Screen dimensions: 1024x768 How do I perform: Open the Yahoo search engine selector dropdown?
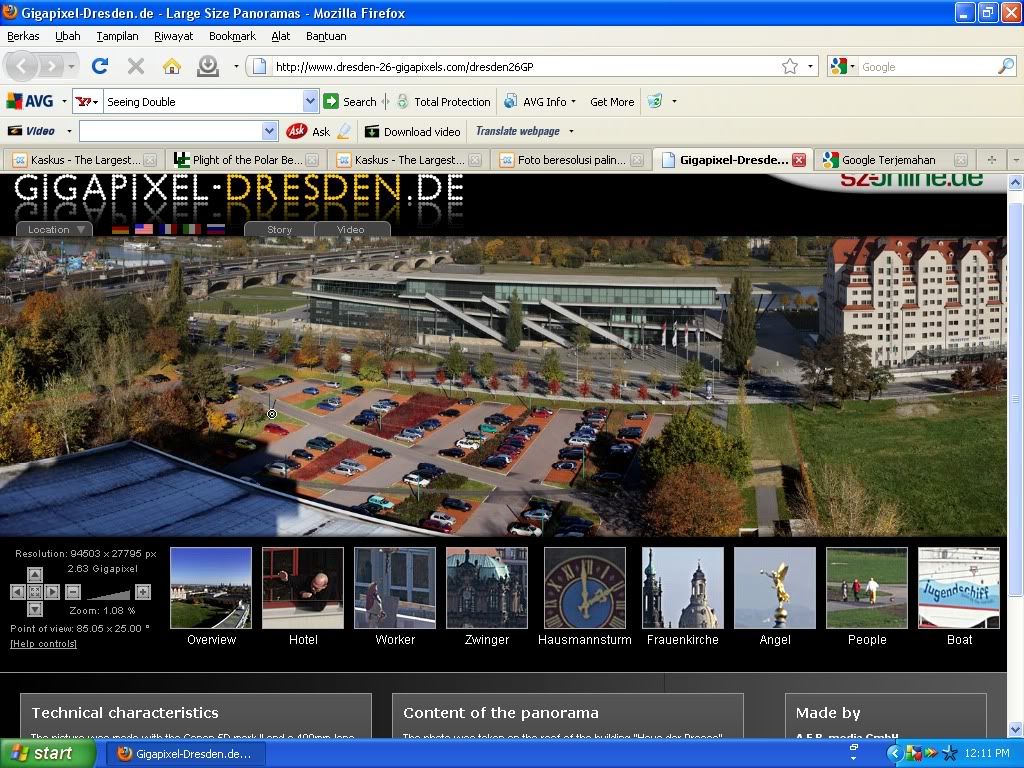[87, 101]
